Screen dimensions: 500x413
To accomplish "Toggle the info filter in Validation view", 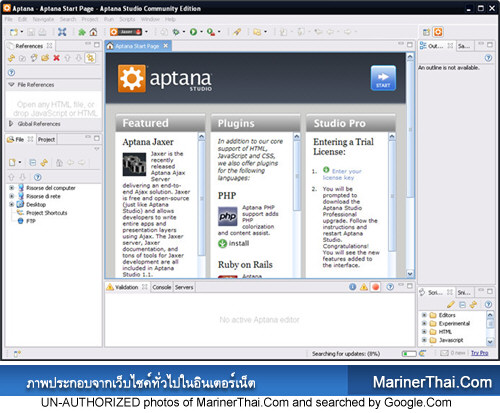I will [352, 287].
